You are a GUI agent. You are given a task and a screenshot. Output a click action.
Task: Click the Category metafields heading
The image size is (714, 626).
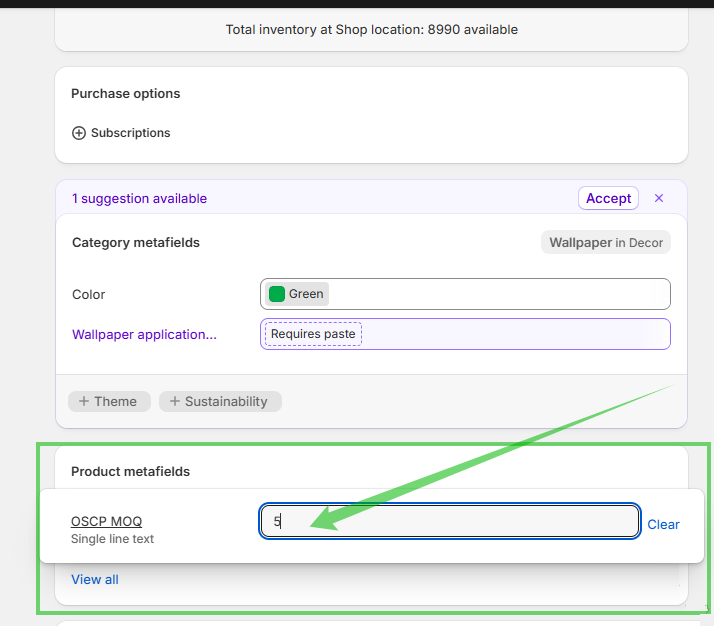click(x=135, y=242)
